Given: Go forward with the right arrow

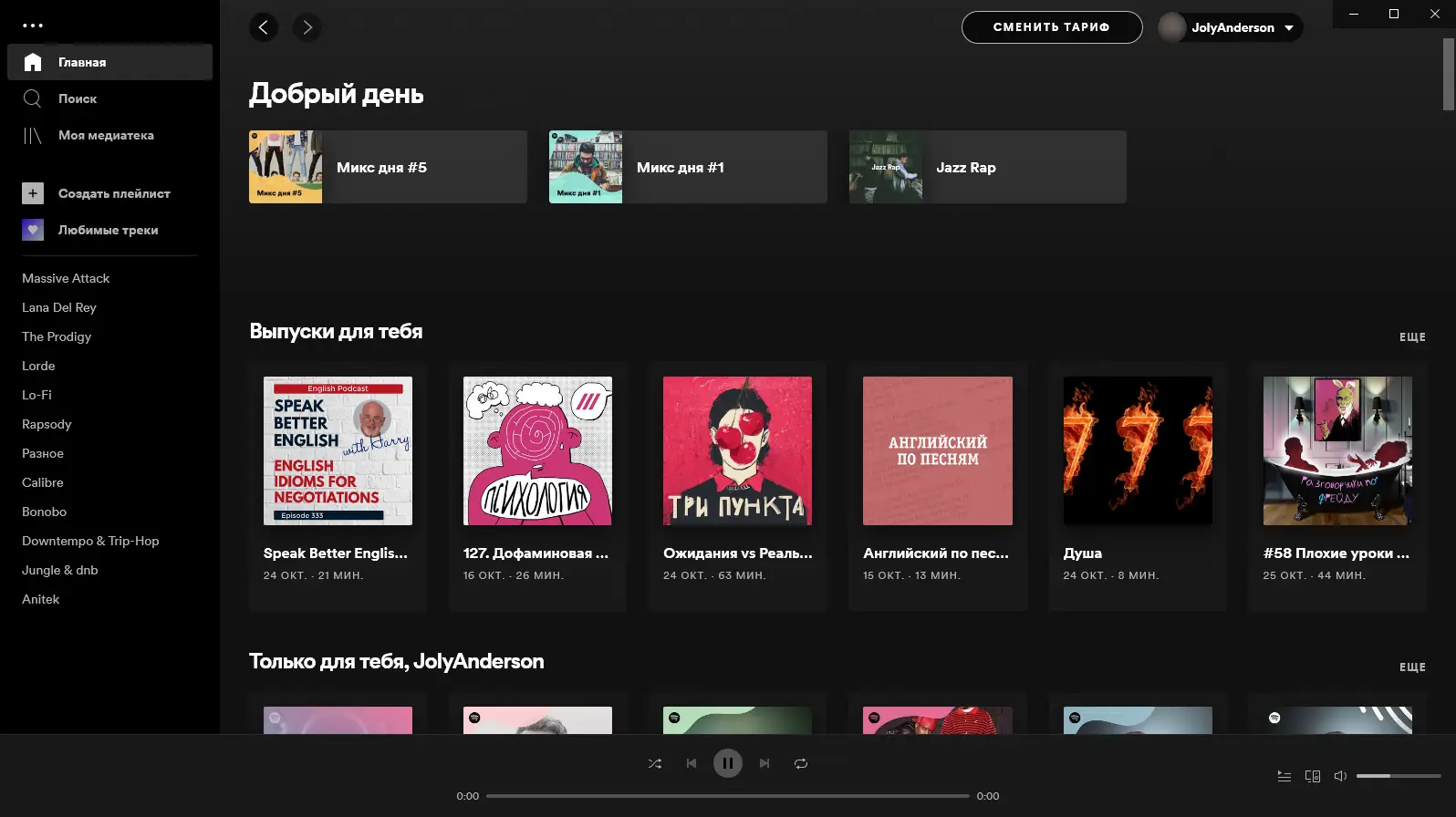Looking at the screenshot, I should coord(307,27).
